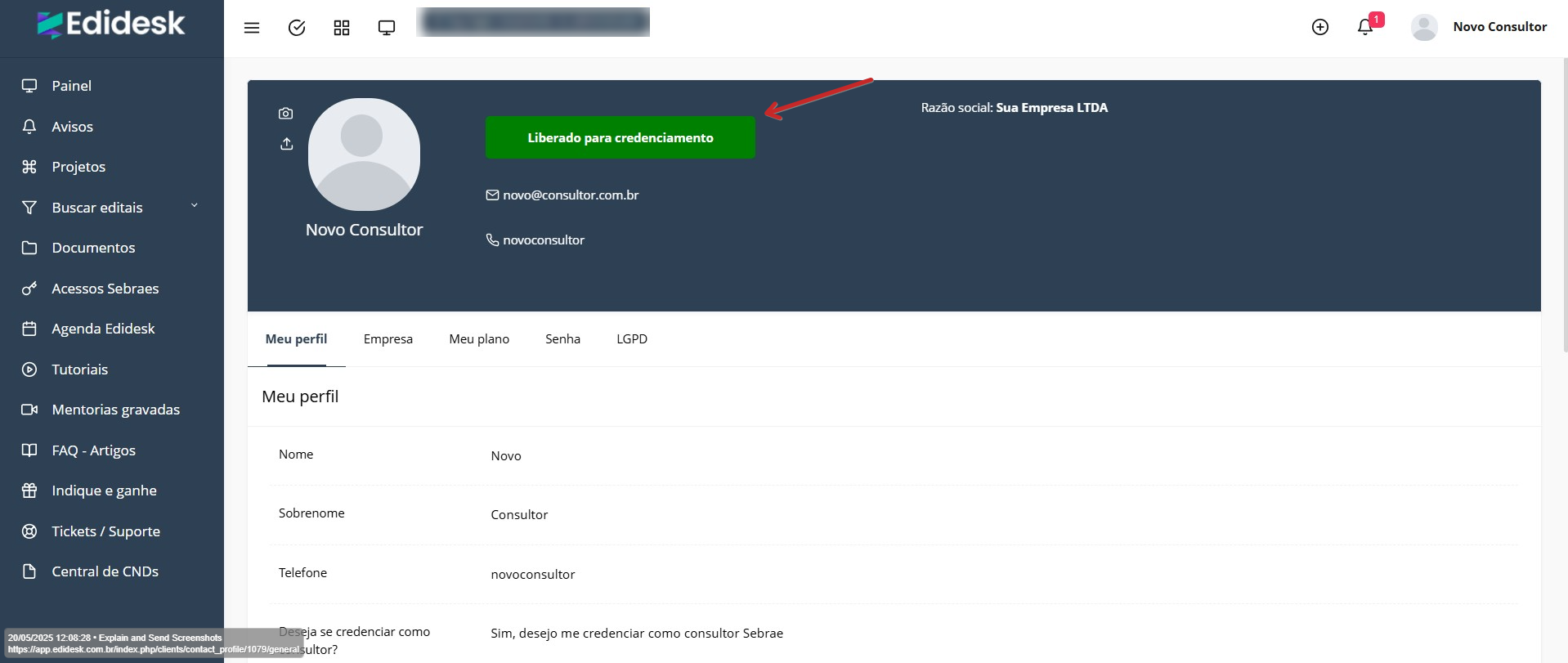1568x663 pixels.
Task: Select the Senha tab
Action: (x=562, y=339)
